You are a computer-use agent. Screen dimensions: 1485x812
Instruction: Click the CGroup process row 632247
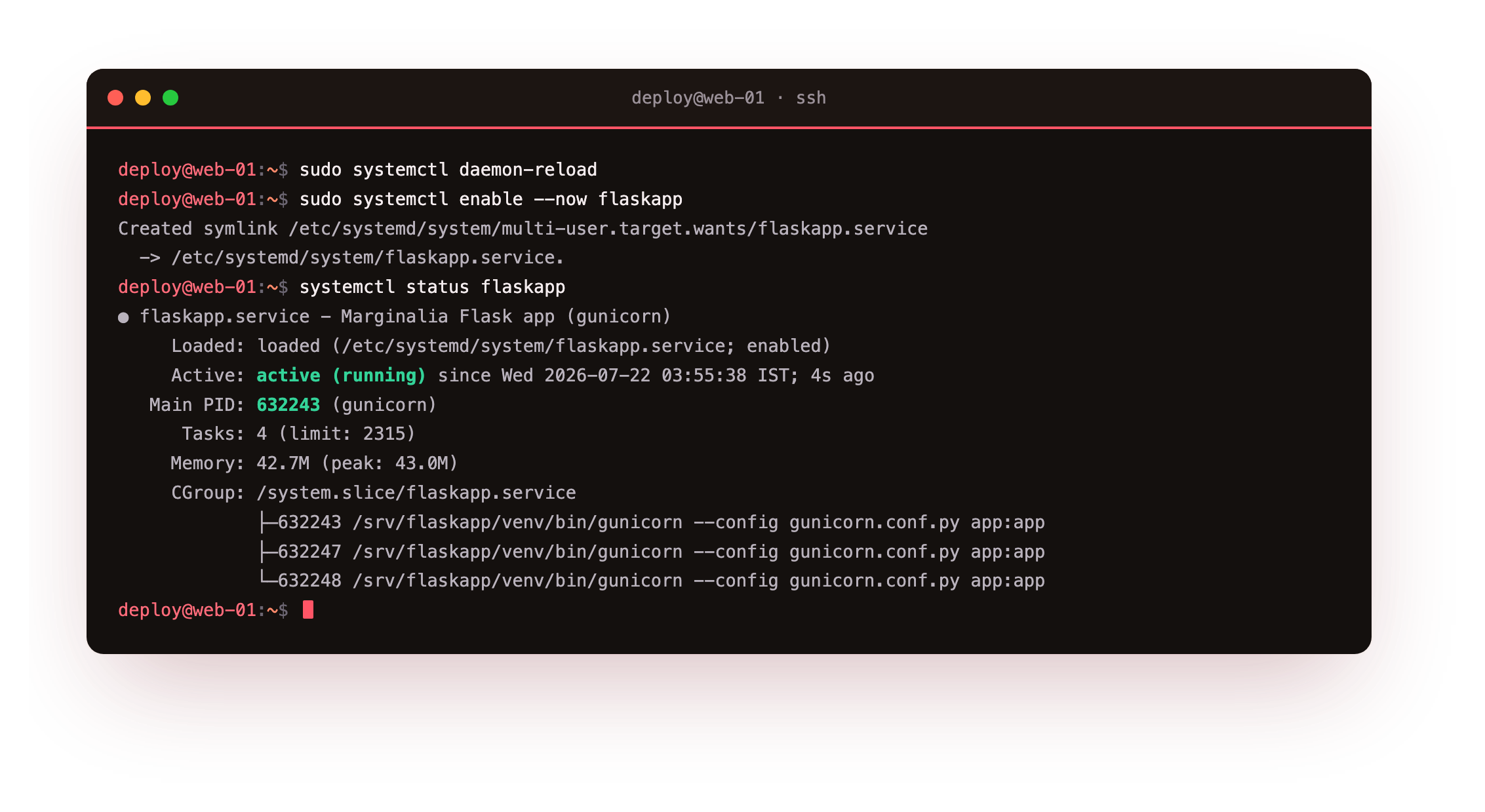coord(652,552)
